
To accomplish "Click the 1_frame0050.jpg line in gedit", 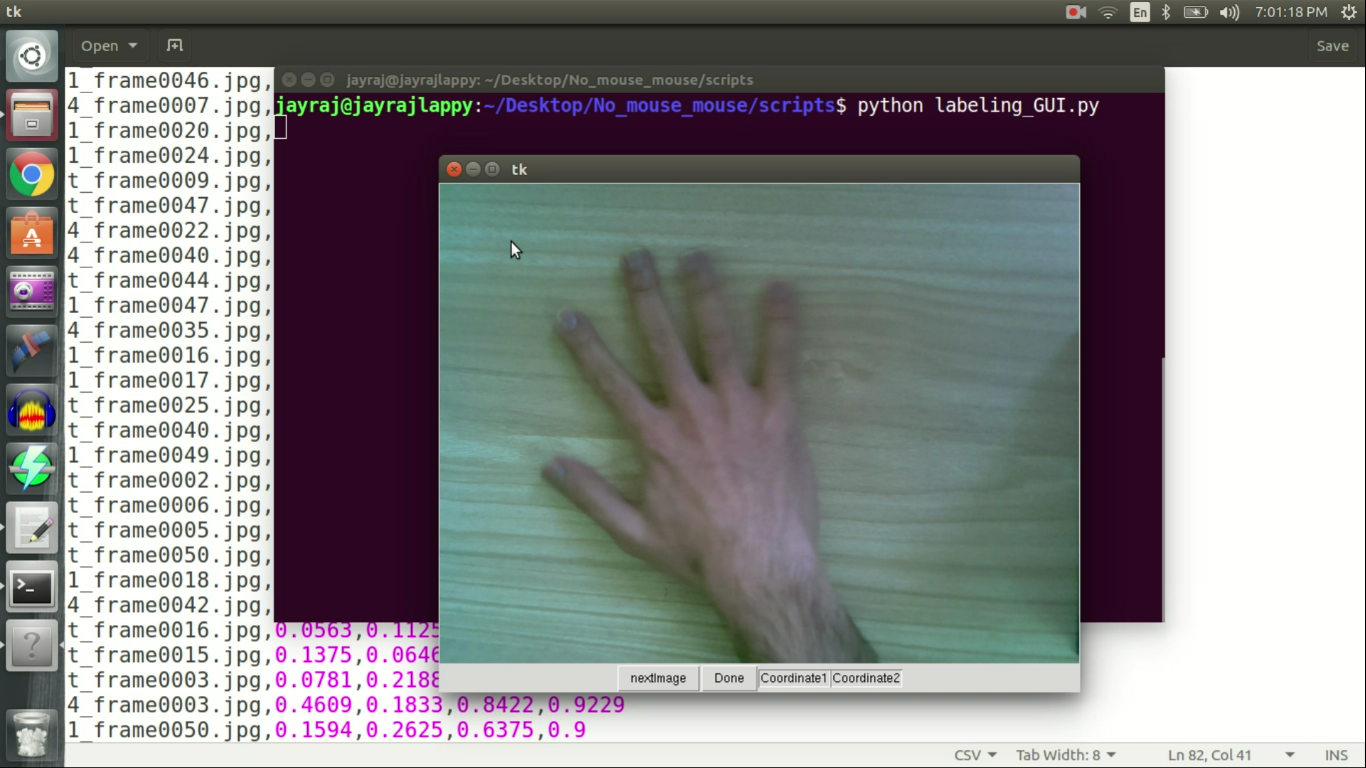I will click(326, 731).
